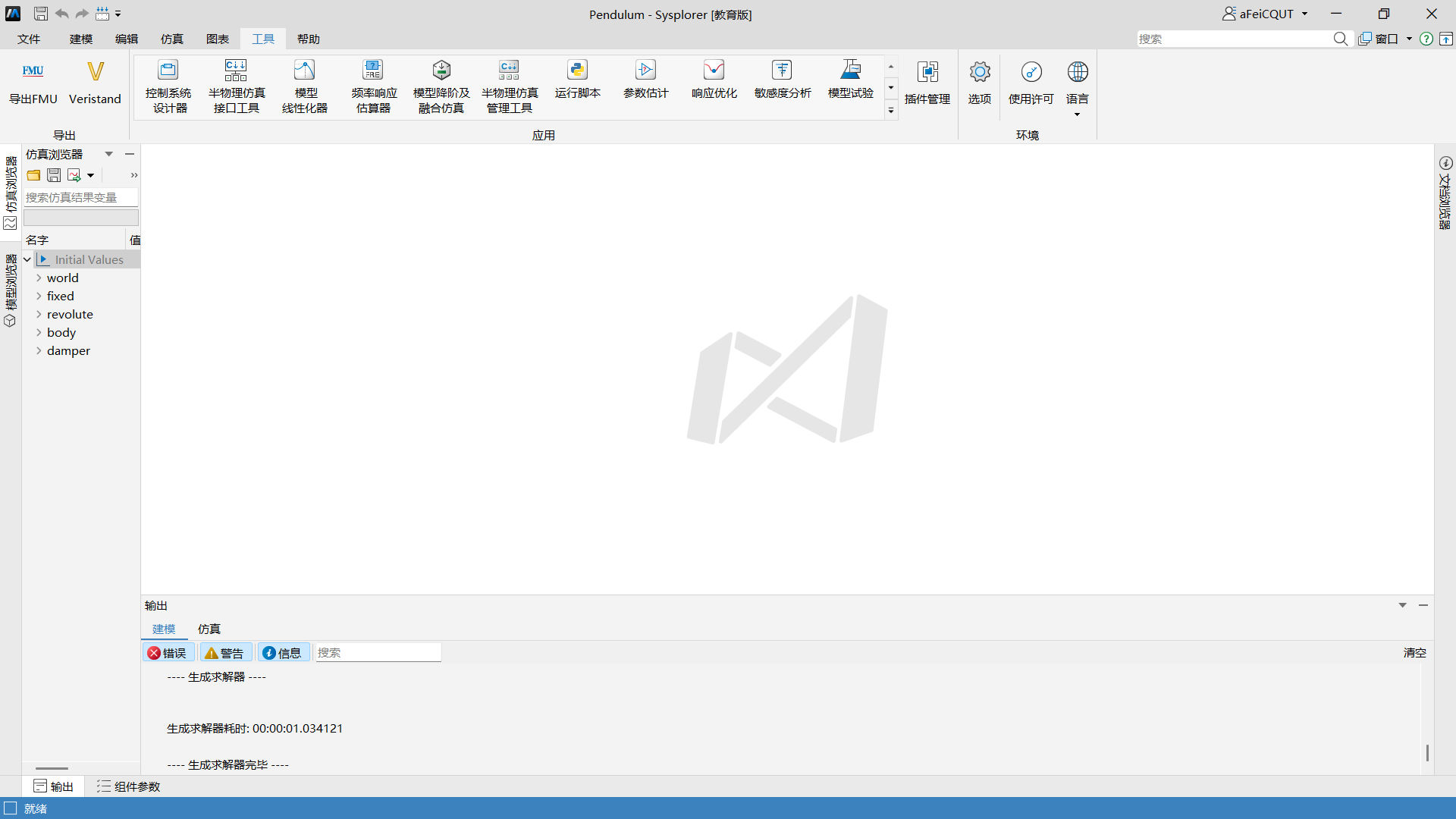Open the 文档浏览器 side panel

click(x=1445, y=193)
